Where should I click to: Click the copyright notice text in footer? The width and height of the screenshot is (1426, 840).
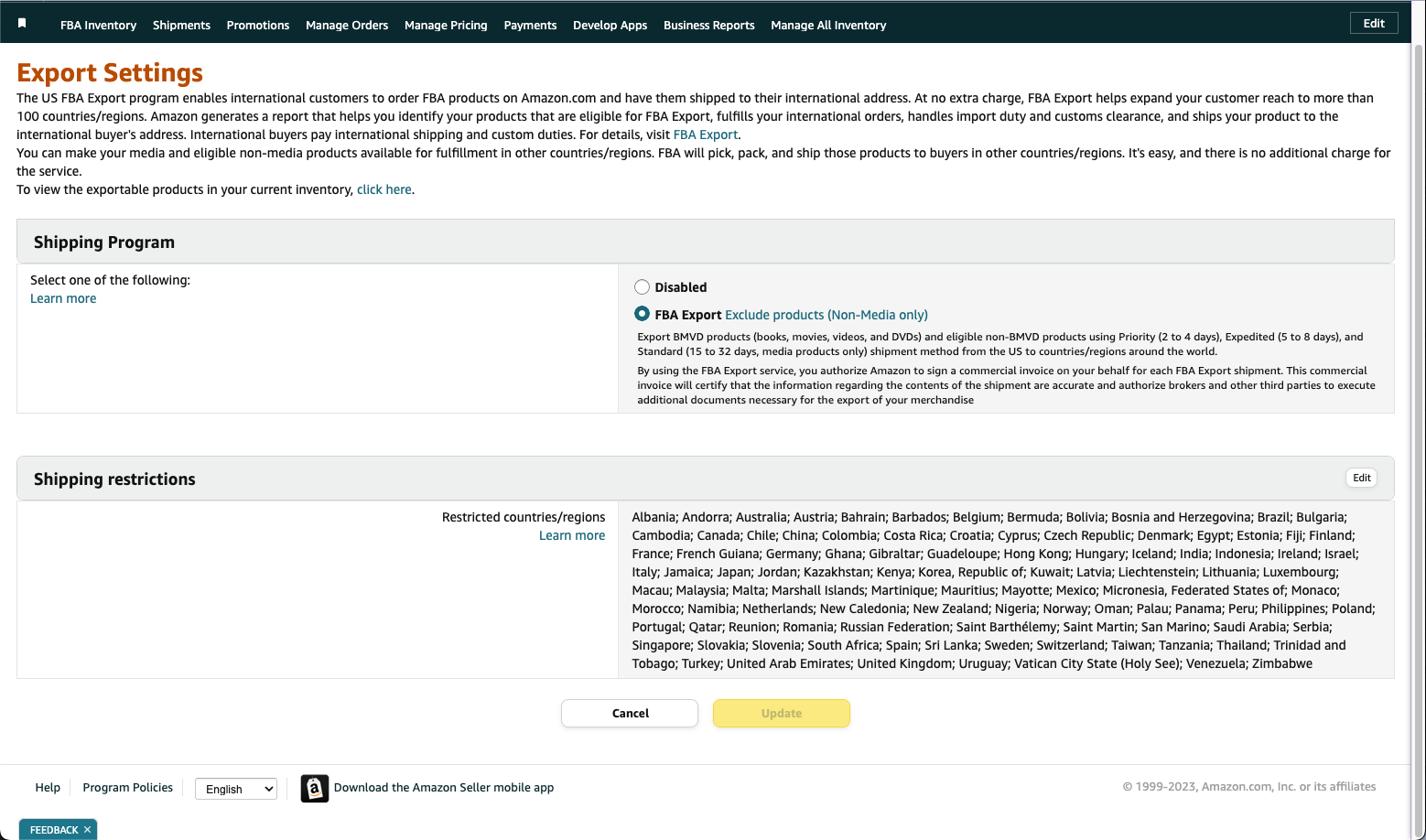coord(1249,786)
